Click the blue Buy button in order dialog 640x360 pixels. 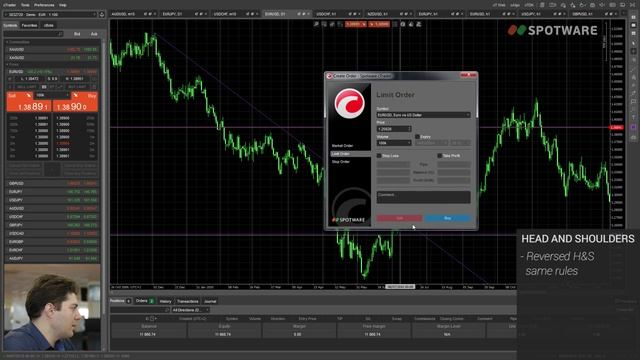click(447, 218)
